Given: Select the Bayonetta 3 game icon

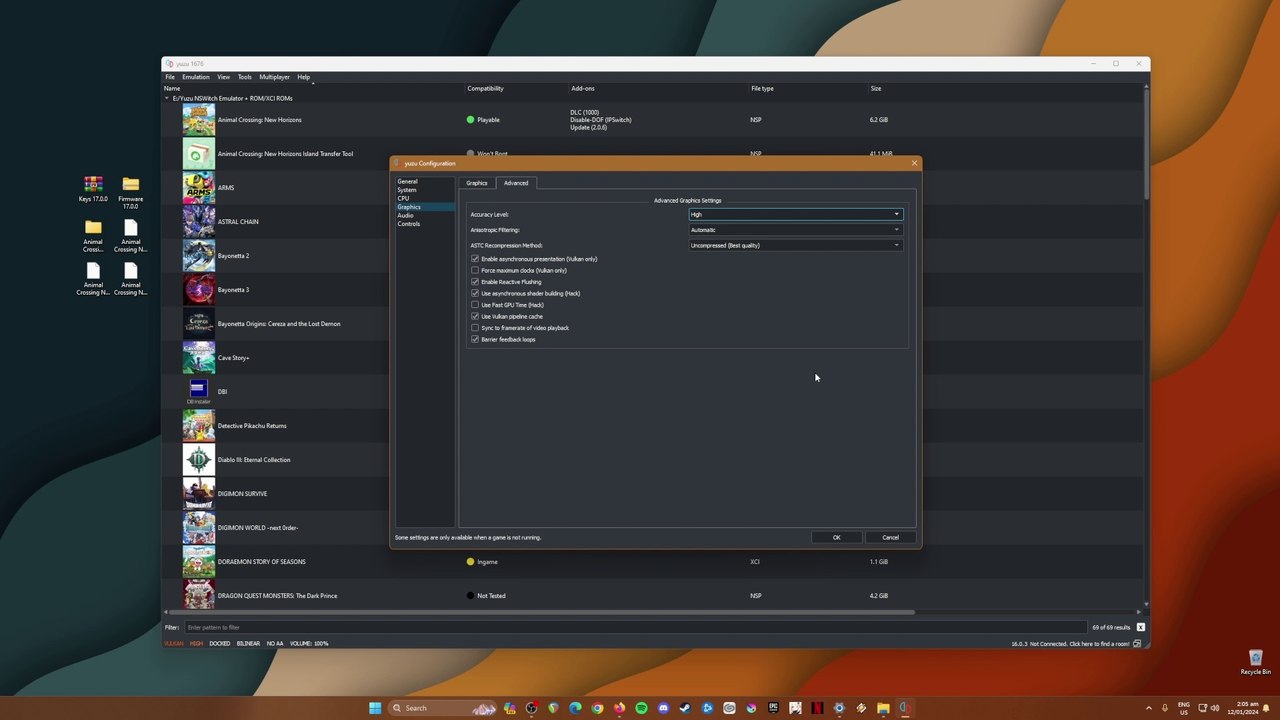Looking at the screenshot, I should (198, 290).
